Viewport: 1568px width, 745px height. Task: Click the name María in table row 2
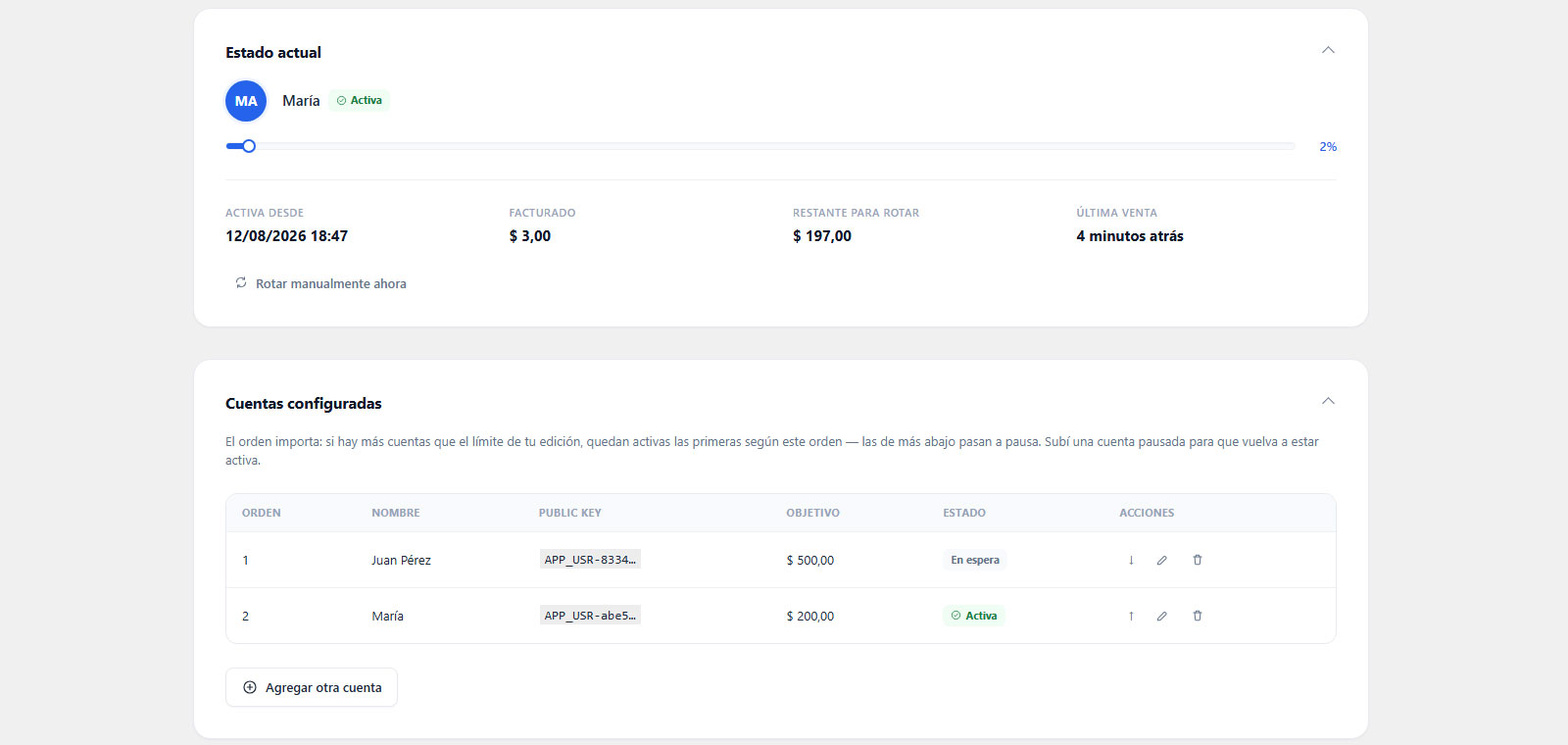(x=387, y=617)
